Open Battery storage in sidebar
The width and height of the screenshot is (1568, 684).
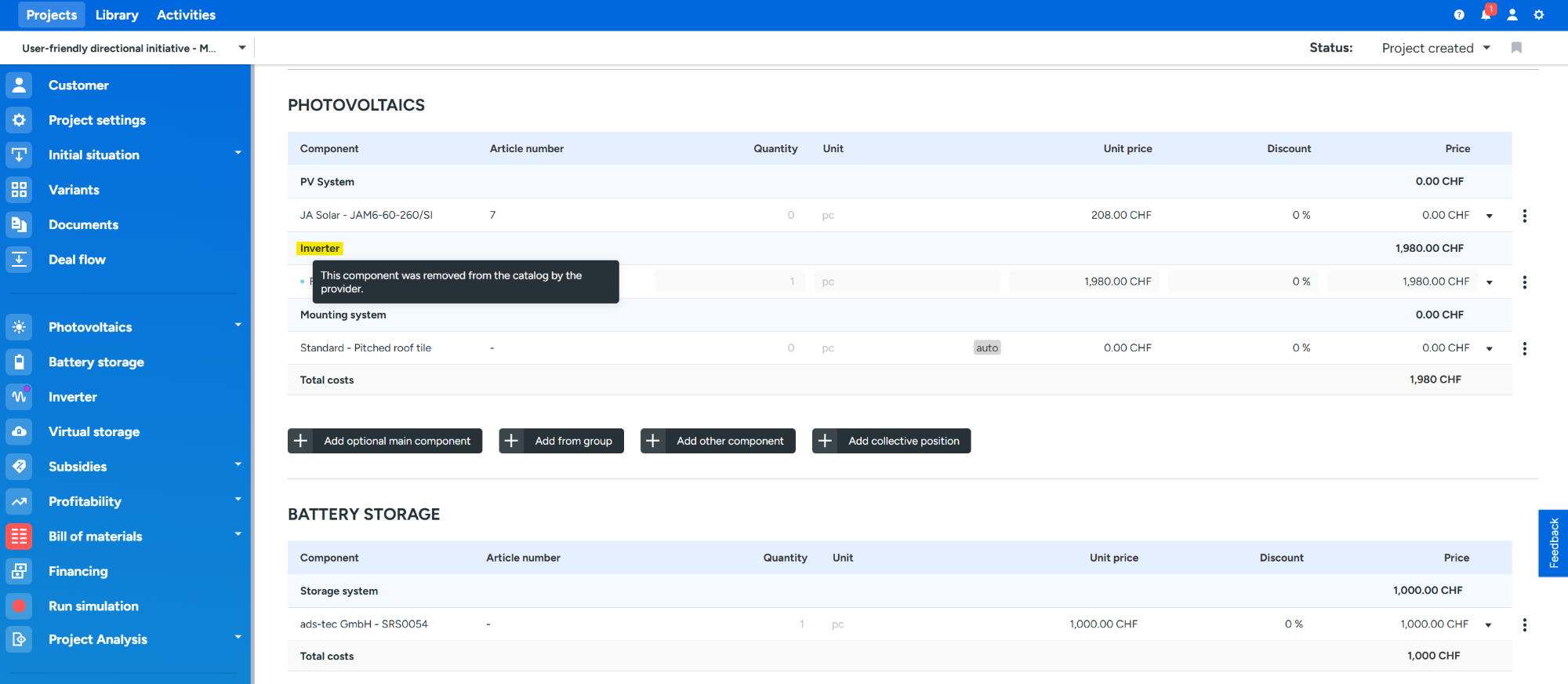click(96, 362)
